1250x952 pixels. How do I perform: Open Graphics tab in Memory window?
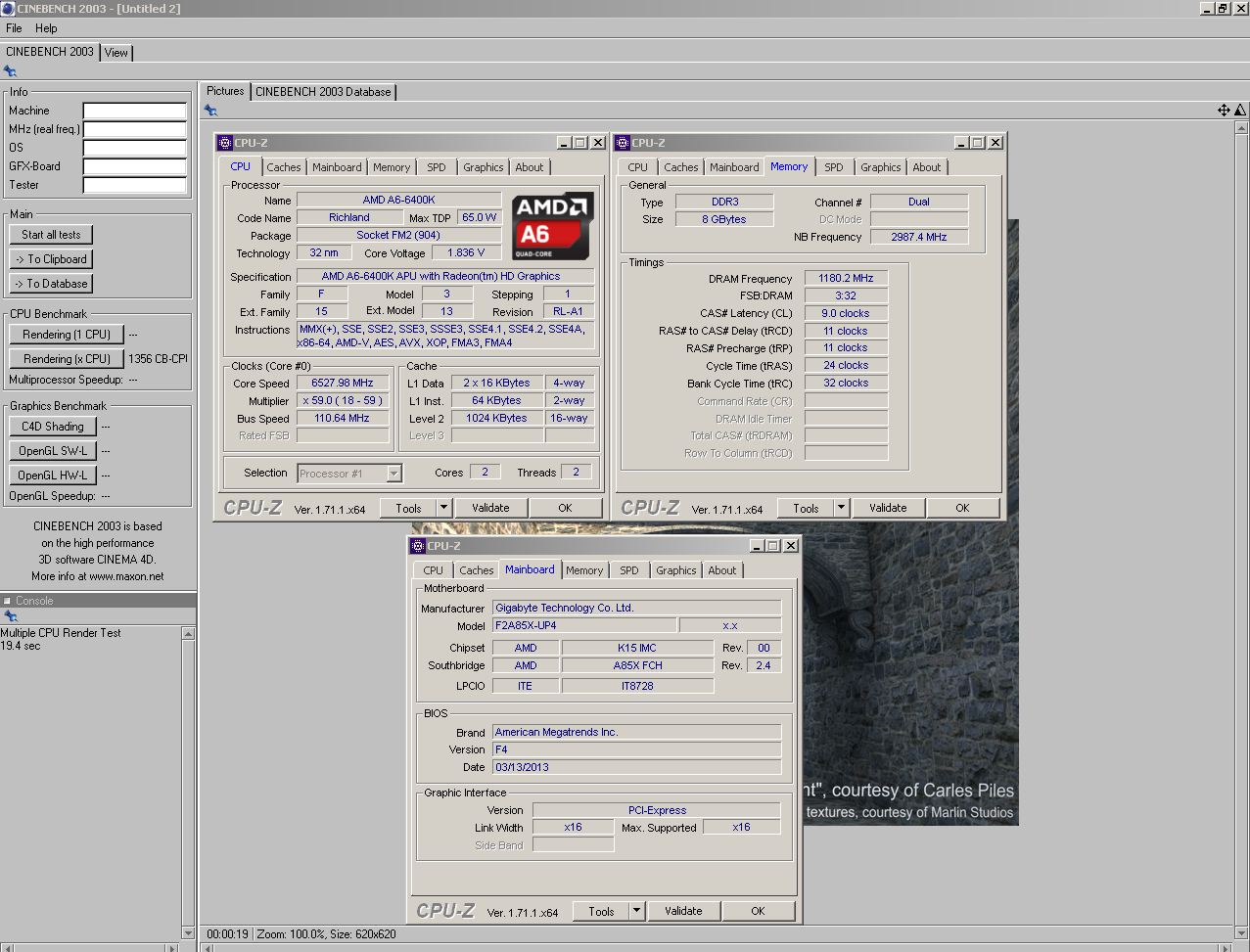[881, 167]
